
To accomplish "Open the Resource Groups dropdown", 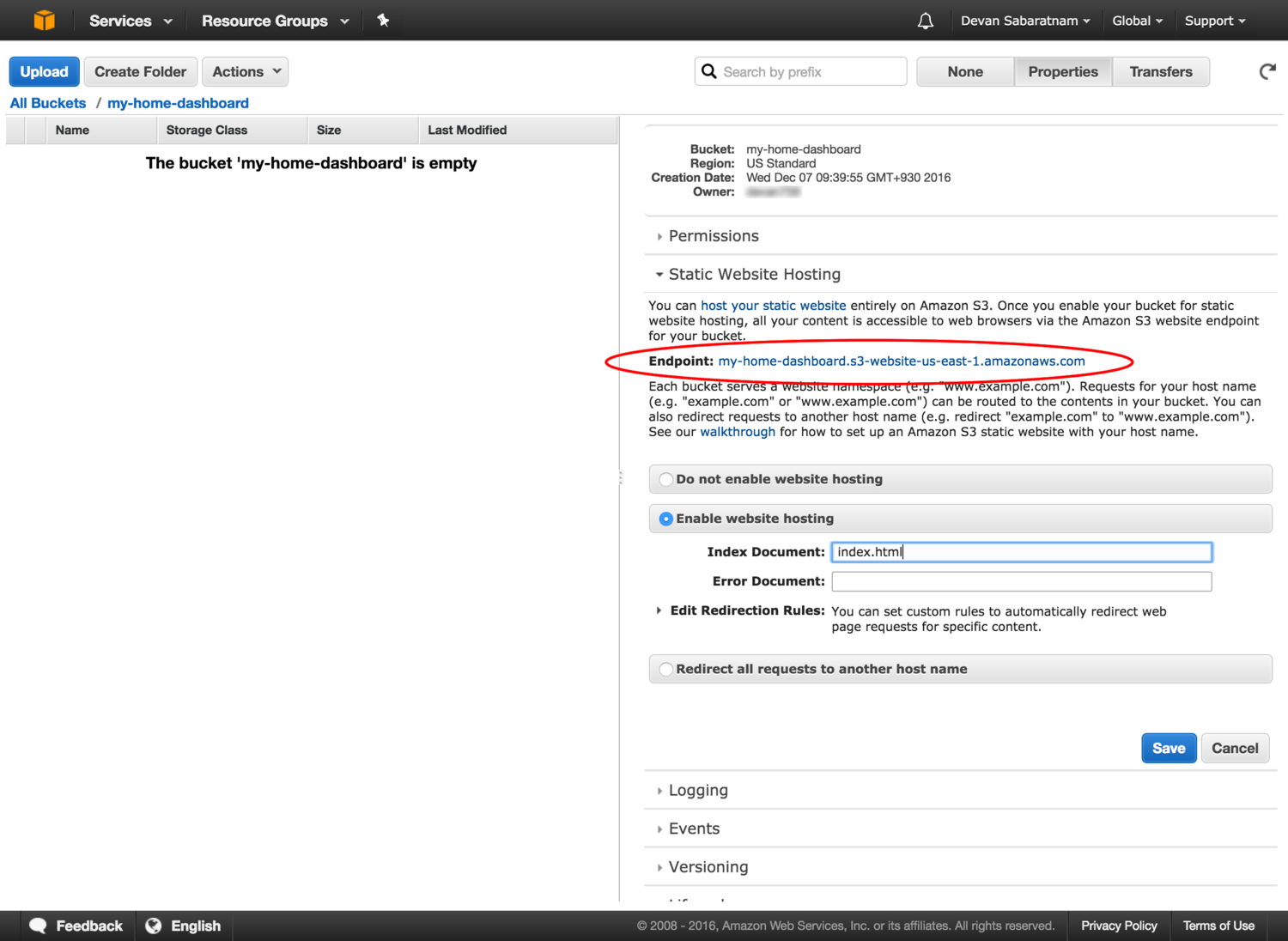I will coord(276,21).
